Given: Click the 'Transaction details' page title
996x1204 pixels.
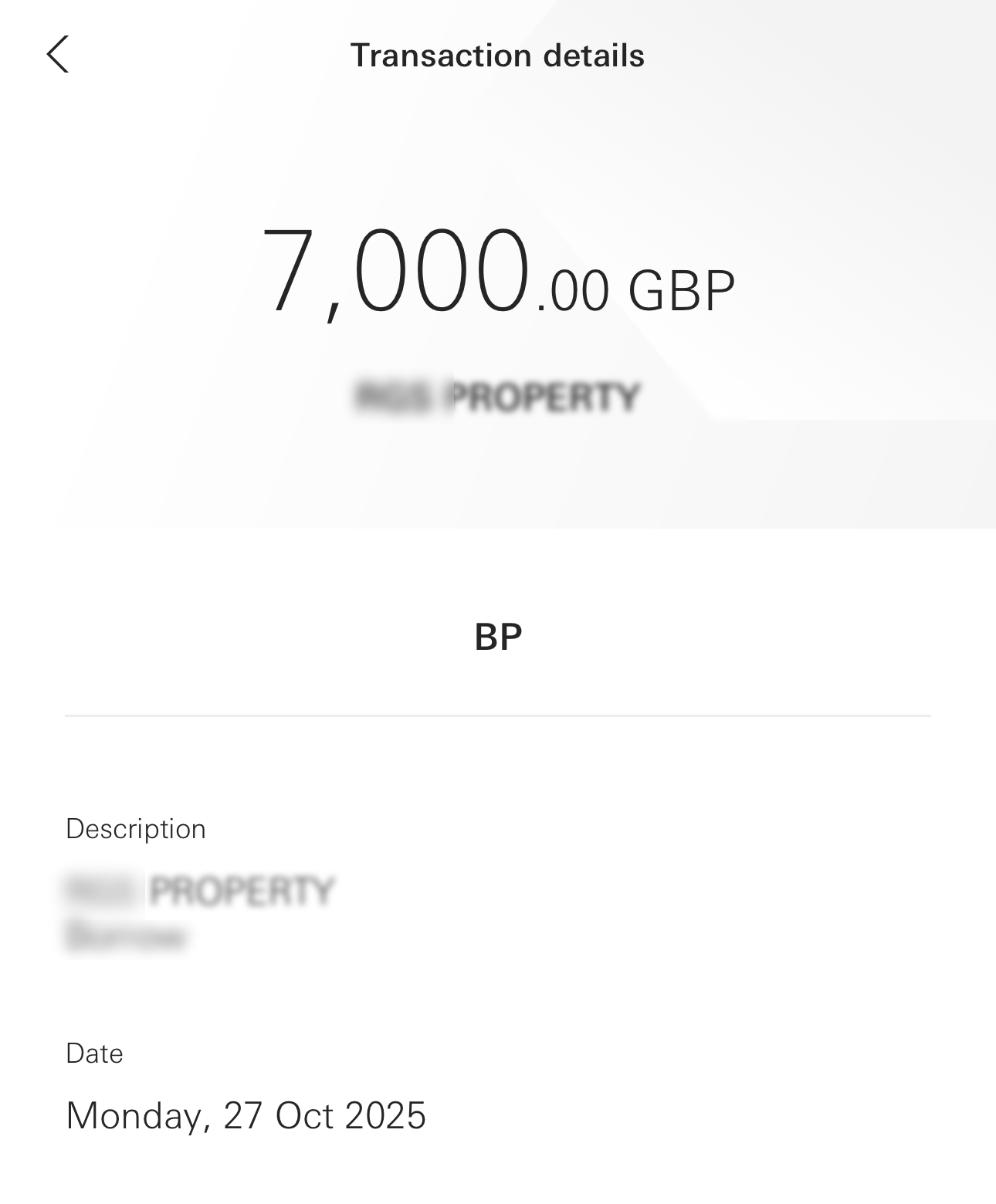Looking at the screenshot, I should [x=497, y=56].
